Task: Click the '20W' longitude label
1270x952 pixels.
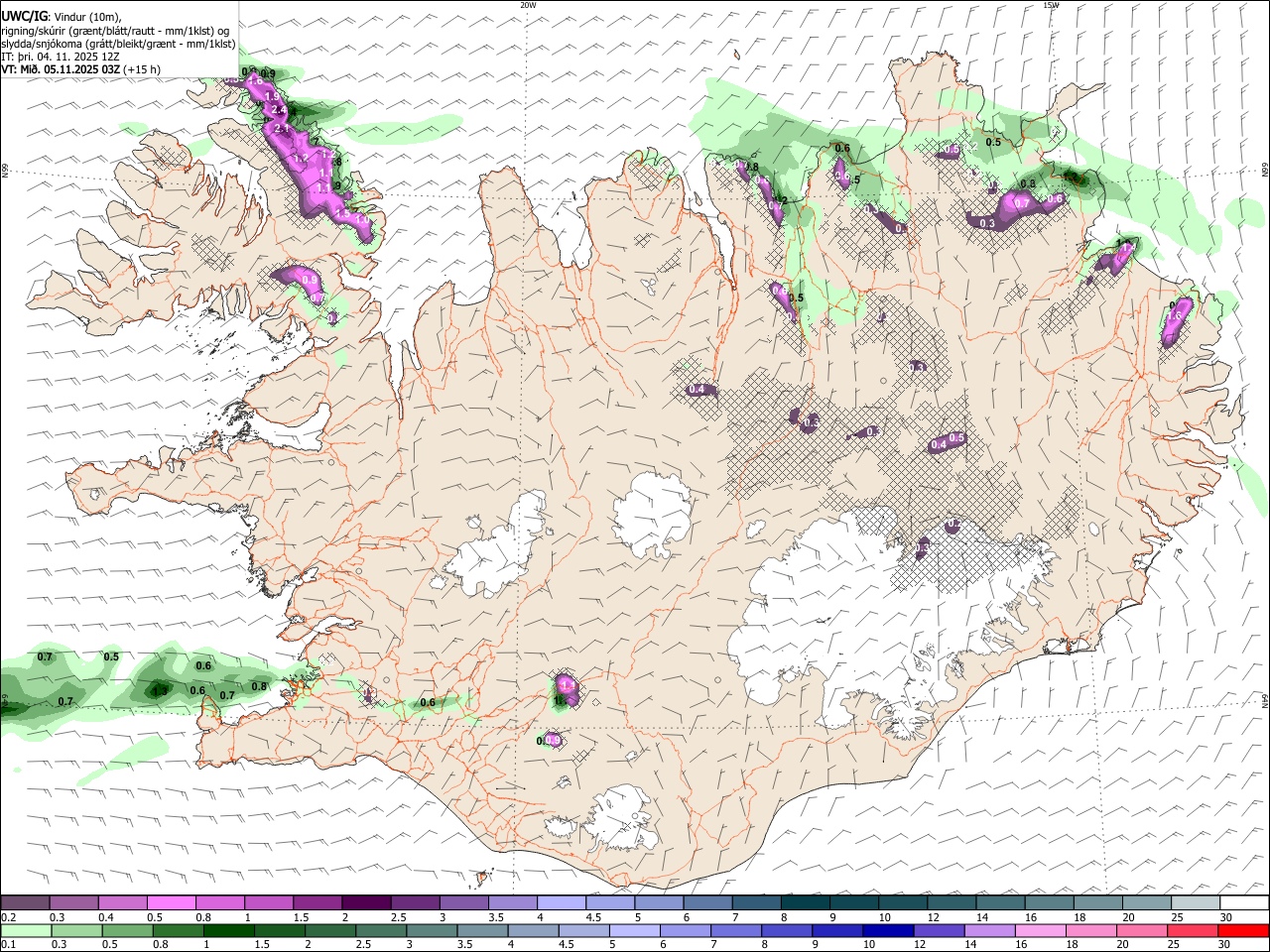Action: [529, 5]
